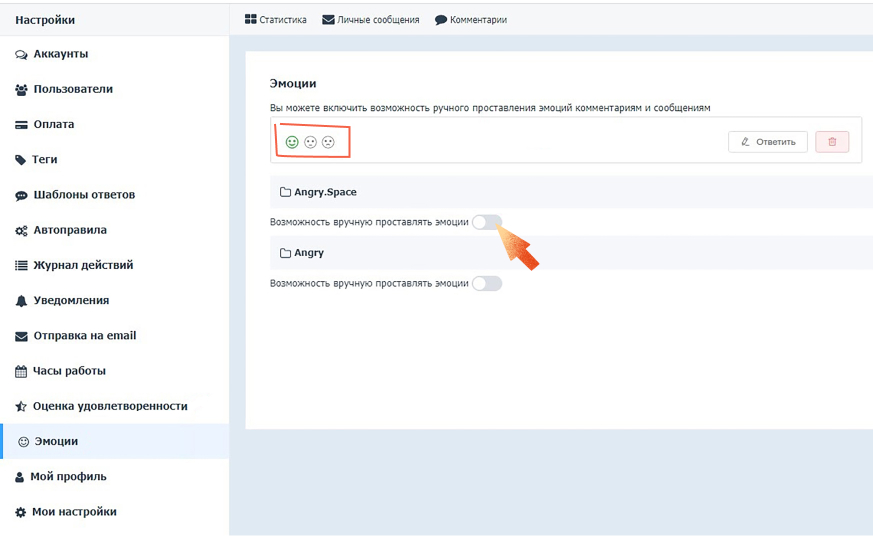Click the Аккаунты chat bubbles icon
Viewport: 873px width, 536px height.
pos(21,55)
